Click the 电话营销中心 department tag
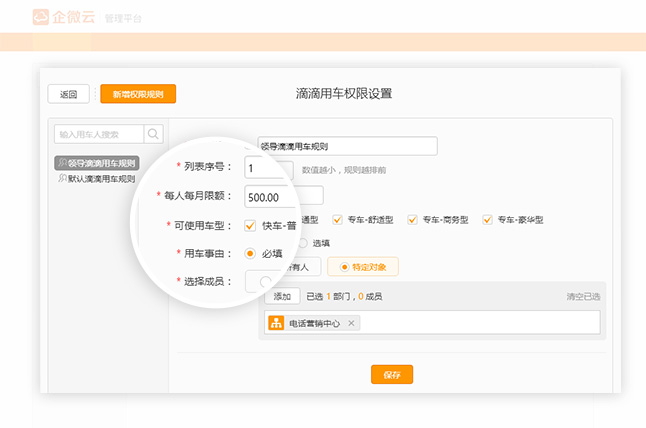 tap(312, 323)
